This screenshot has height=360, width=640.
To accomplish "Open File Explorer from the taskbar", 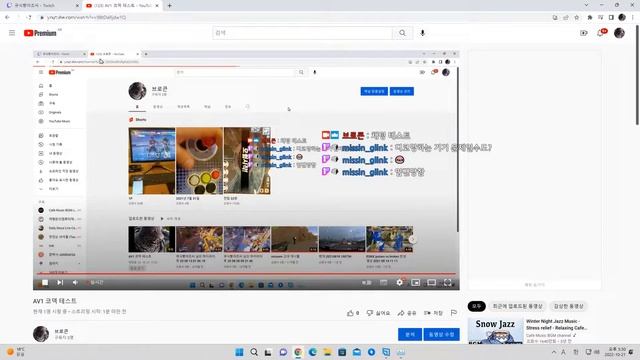I will 327,352.
